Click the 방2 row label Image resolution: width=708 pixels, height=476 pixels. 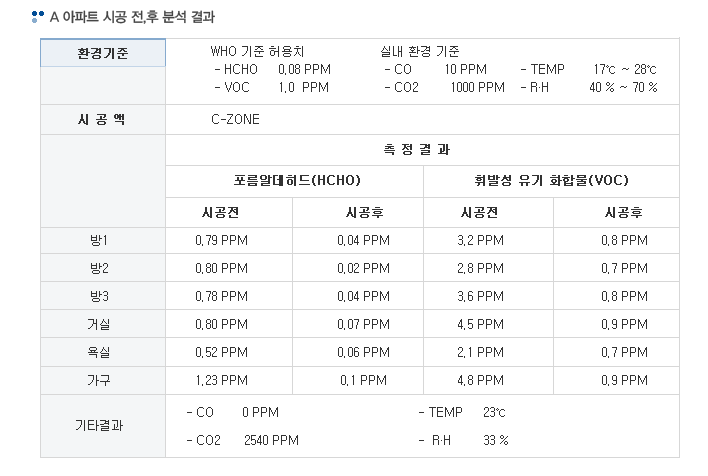pyautogui.click(x=99, y=268)
